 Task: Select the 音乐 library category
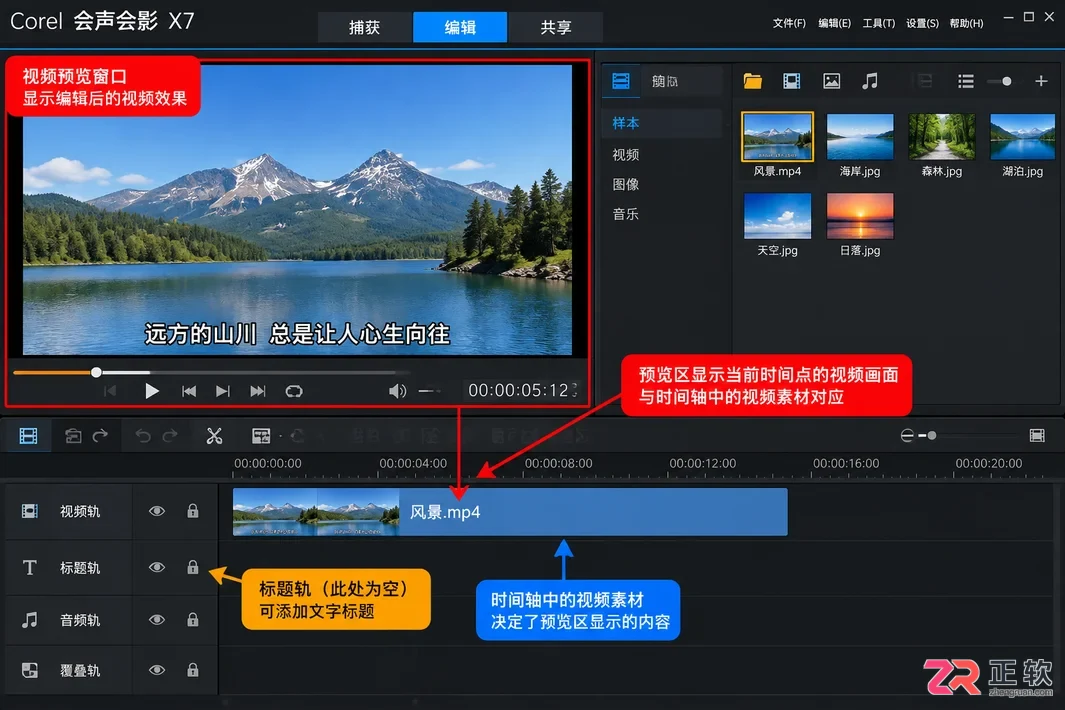pos(626,214)
